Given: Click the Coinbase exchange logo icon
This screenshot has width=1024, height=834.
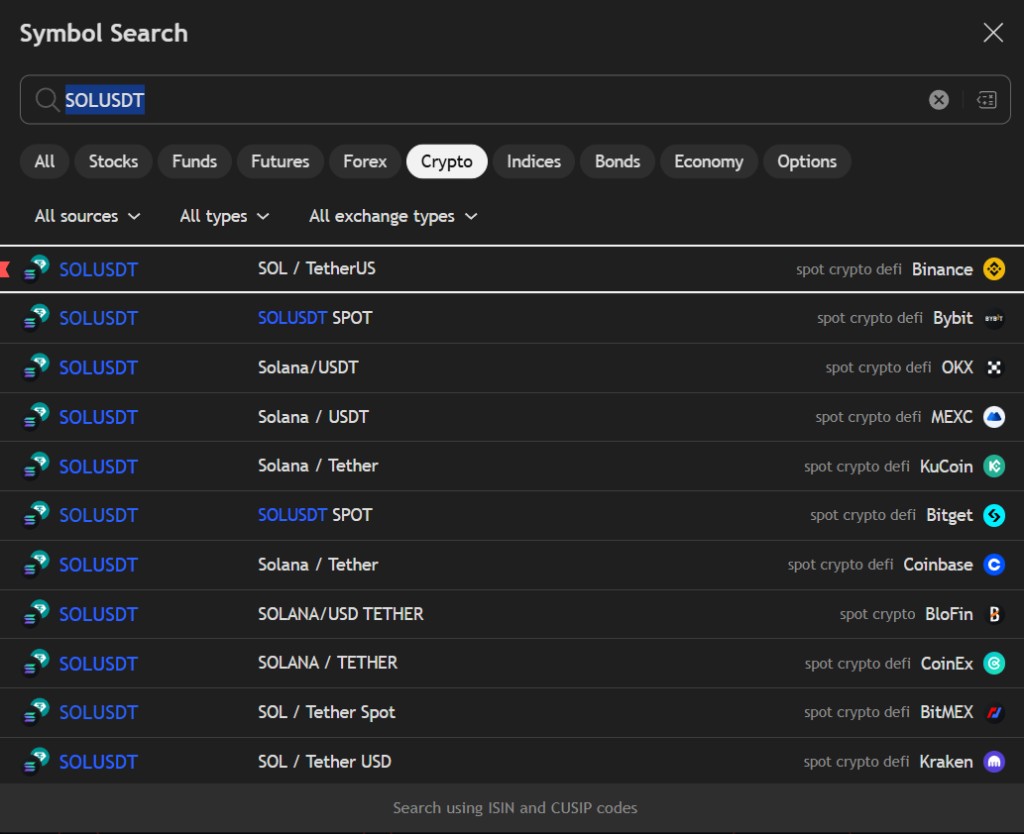Looking at the screenshot, I should 995,564.
